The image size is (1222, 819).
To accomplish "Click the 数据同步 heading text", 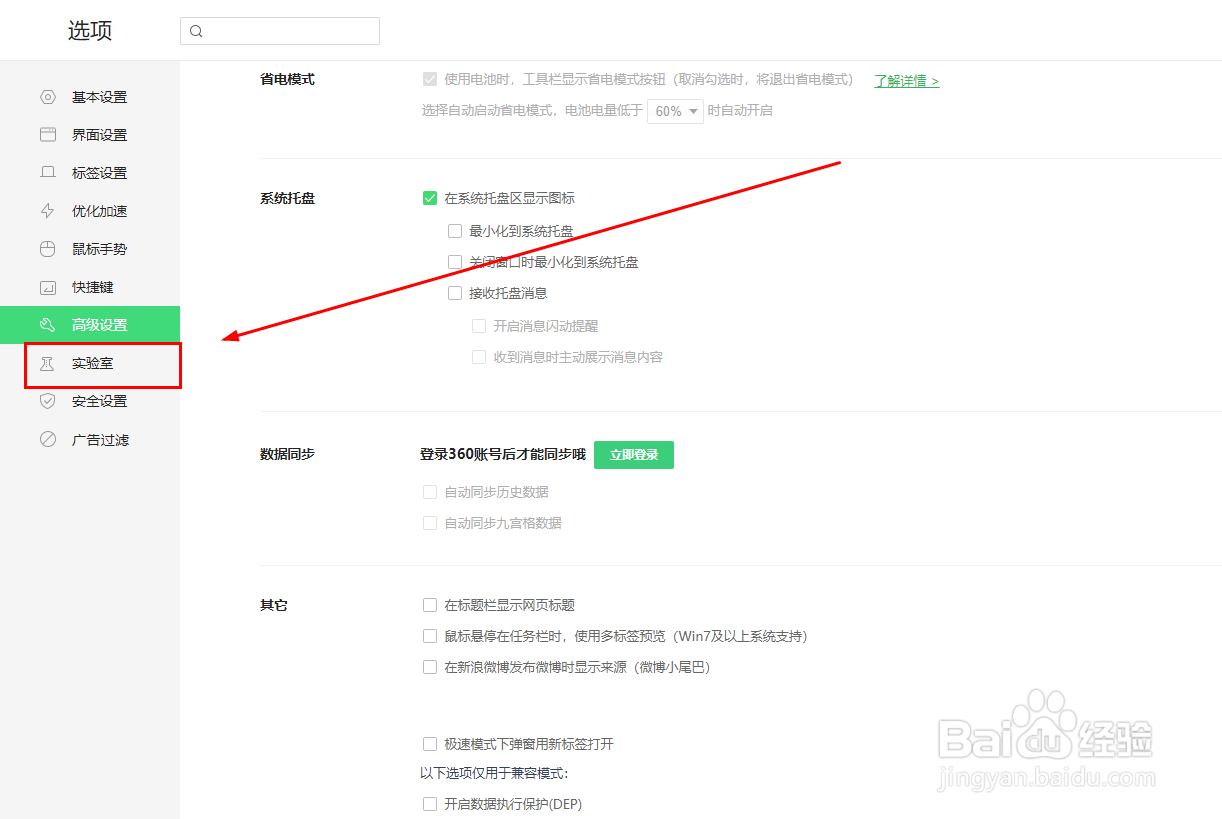I will (x=287, y=454).
